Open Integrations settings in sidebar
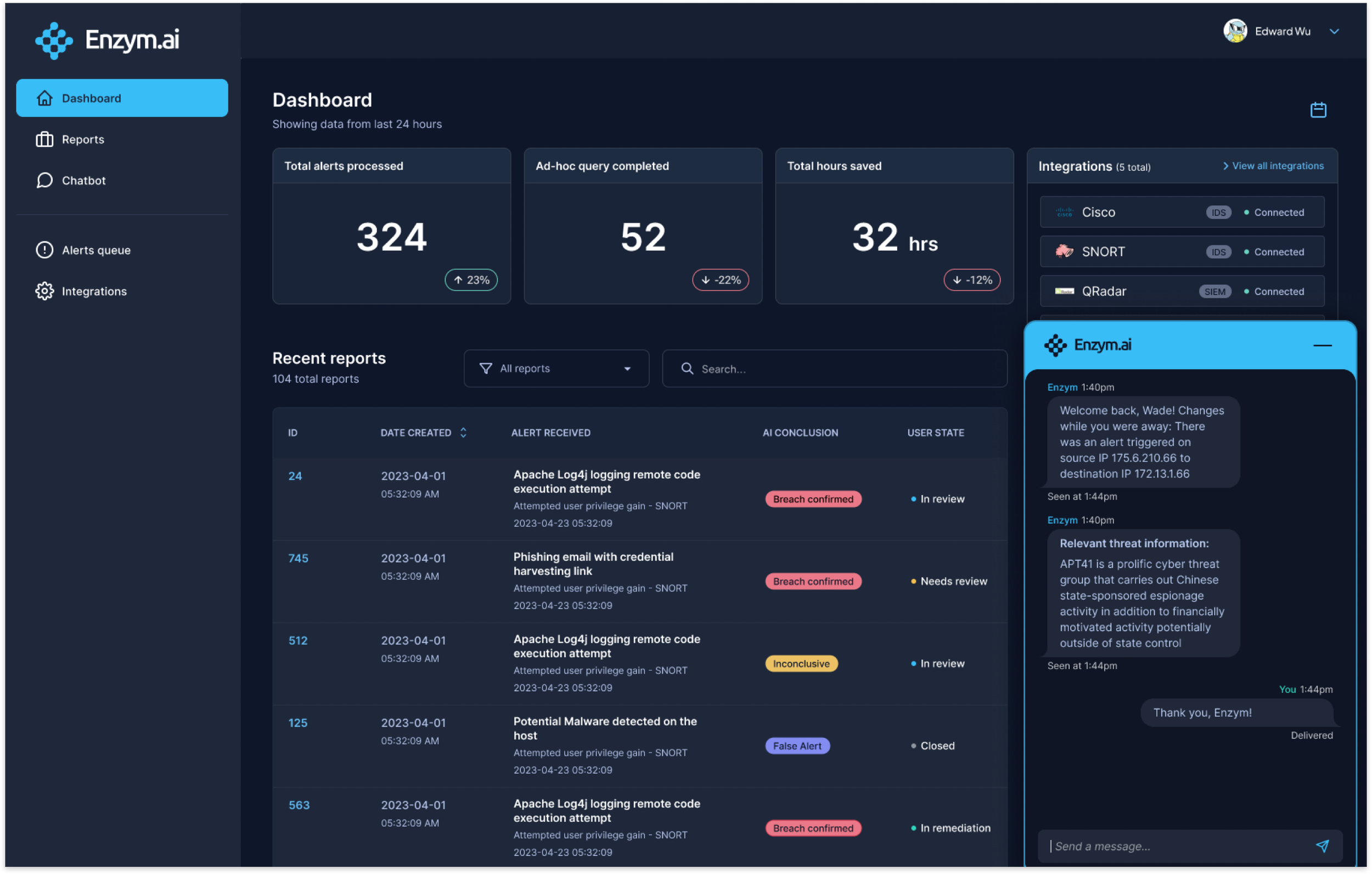This screenshot has height=874, width=1372. click(x=94, y=292)
